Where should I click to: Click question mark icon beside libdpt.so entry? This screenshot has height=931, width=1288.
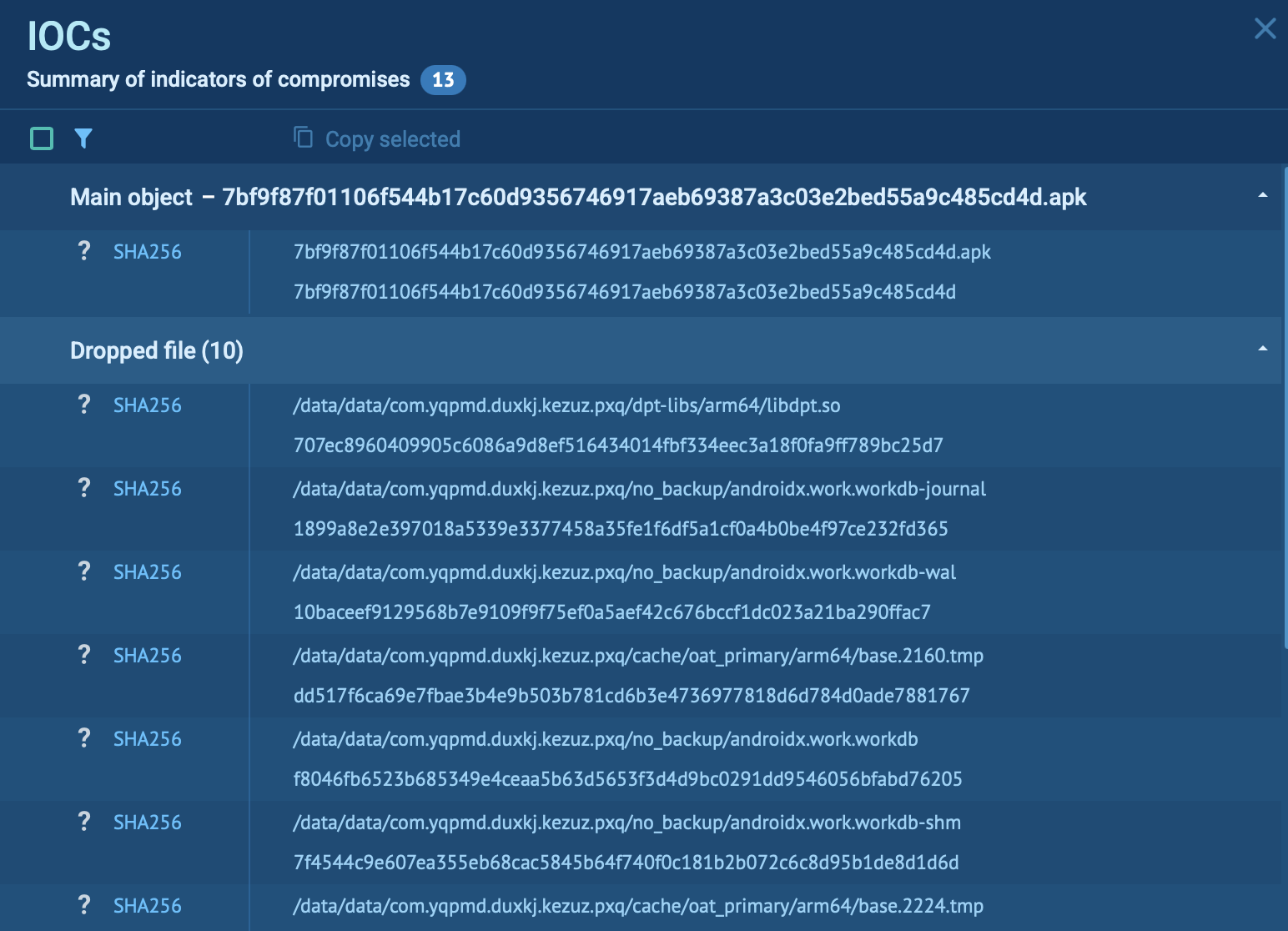[84, 405]
